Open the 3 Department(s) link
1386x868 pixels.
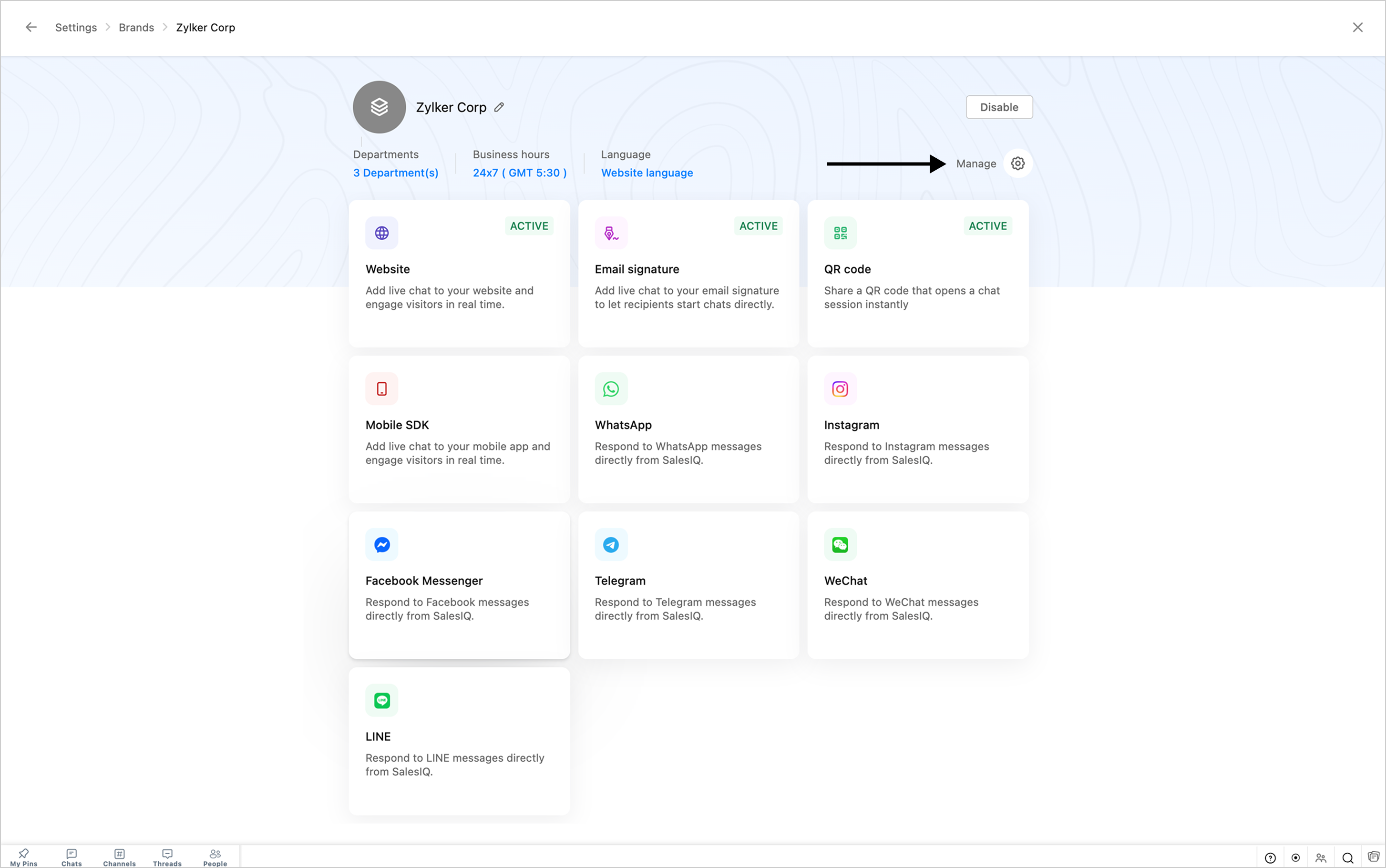click(396, 173)
